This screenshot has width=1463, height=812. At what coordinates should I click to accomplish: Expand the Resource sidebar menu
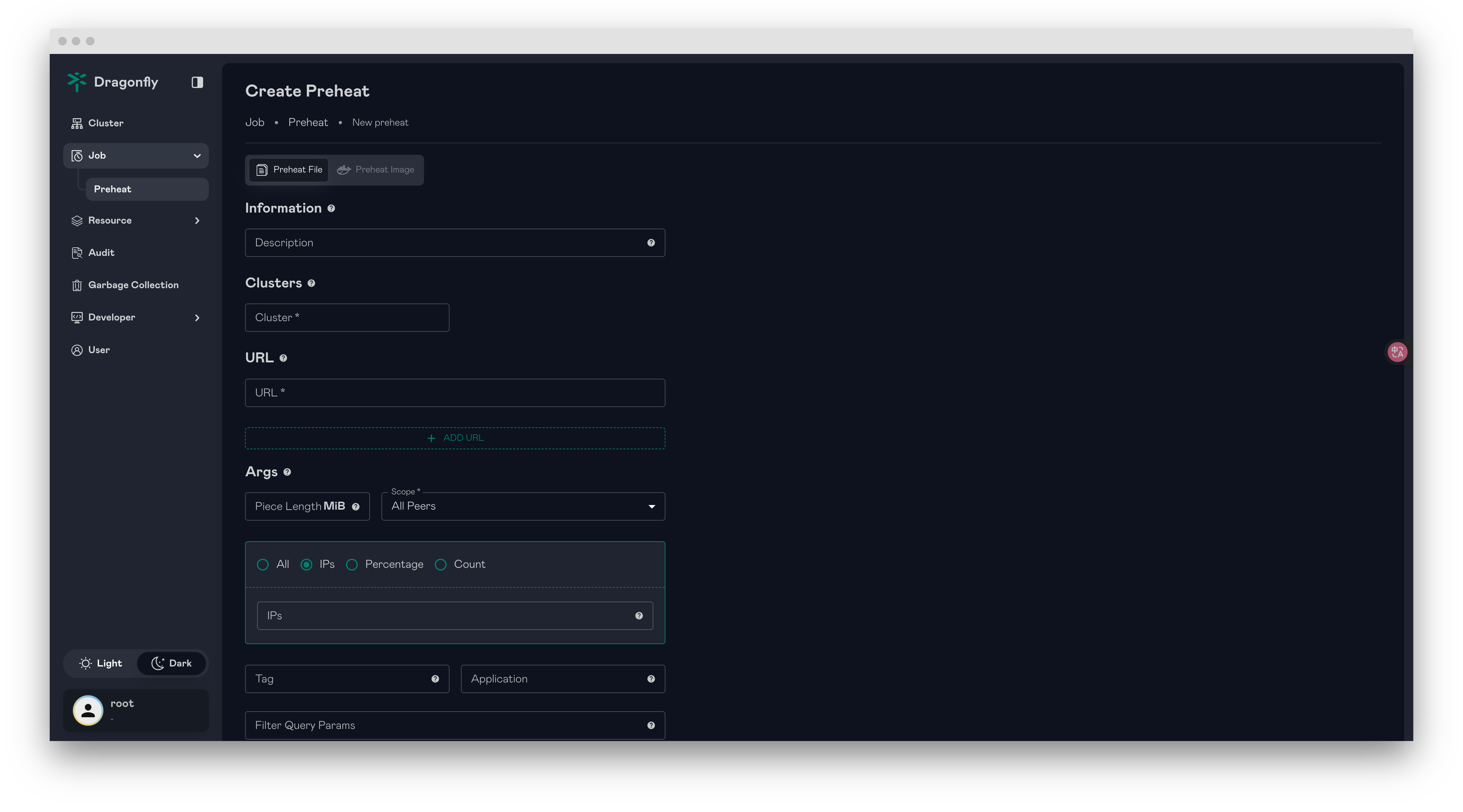135,220
